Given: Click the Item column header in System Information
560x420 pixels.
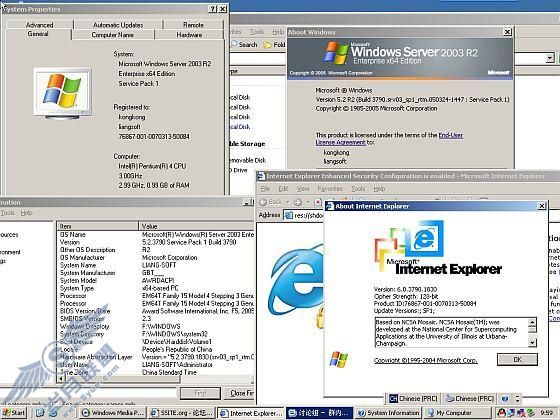Looking at the screenshot, I should (97, 226).
